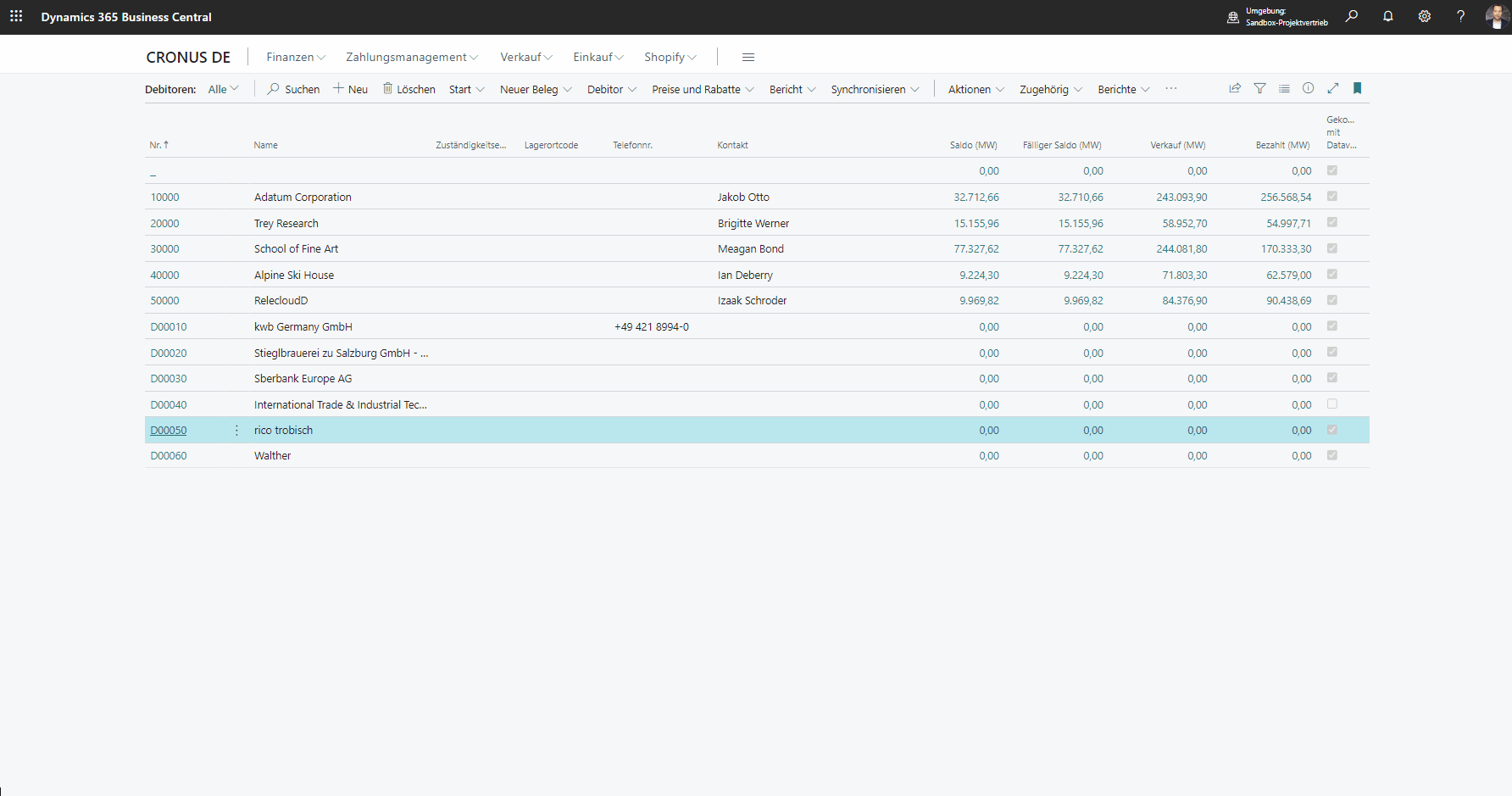The width and height of the screenshot is (1512, 796).
Task: Click the search magnifier in the top bar
Action: pyautogui.click(x=1352, y=16)
